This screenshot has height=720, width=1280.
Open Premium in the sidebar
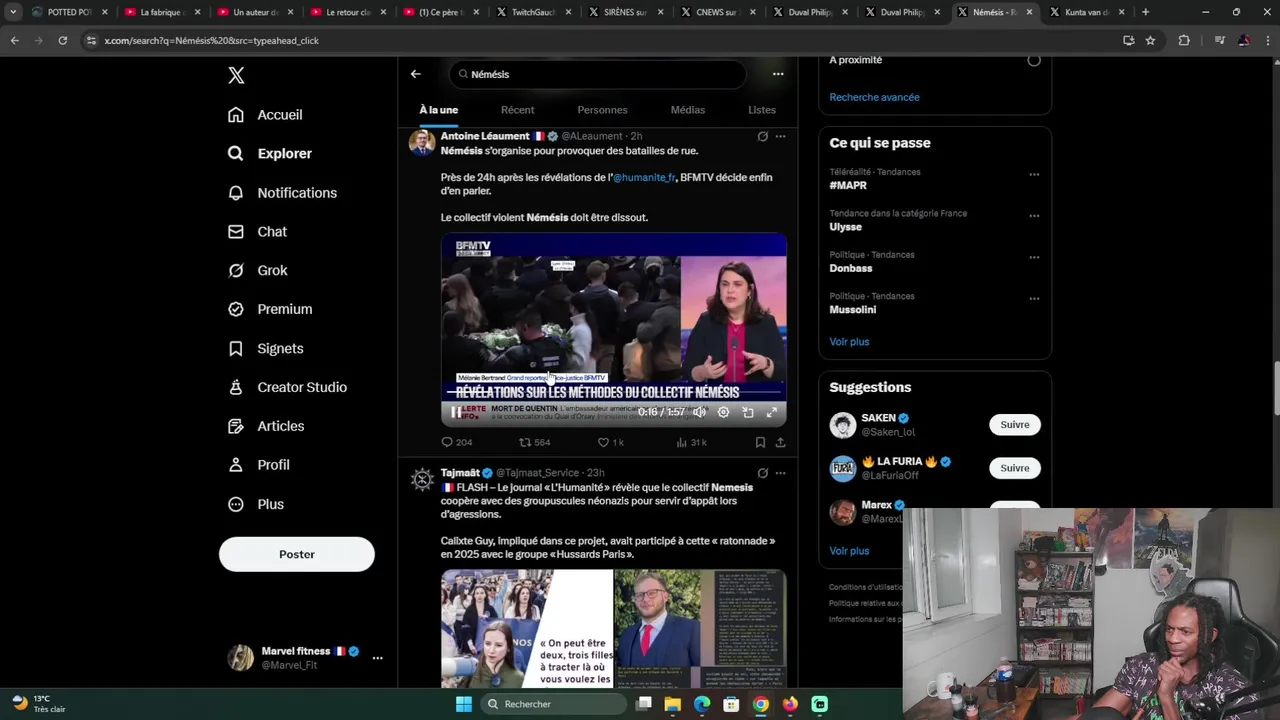click(x=270, y=309)
